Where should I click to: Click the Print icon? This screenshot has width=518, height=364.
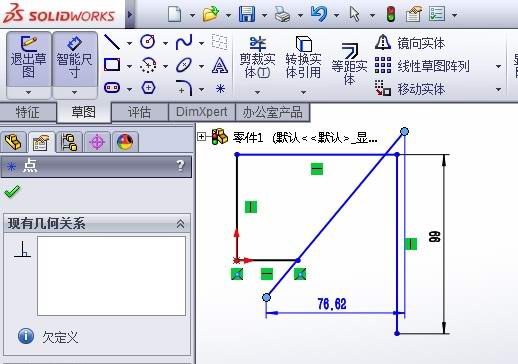point(282,14)
